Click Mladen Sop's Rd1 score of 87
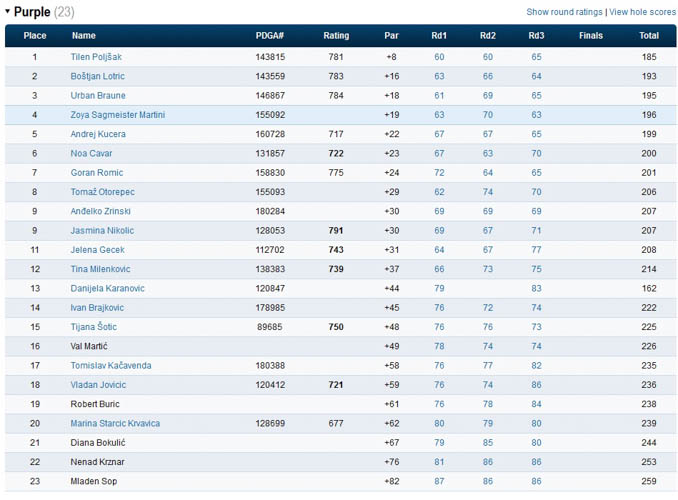678x500 pixels. (x=439, y=481)
